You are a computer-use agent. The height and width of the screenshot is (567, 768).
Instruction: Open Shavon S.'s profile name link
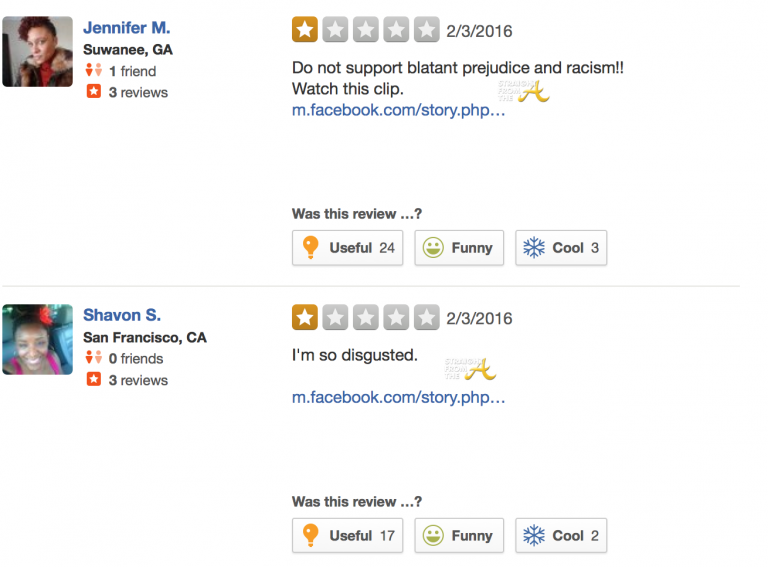click(122, 315)
